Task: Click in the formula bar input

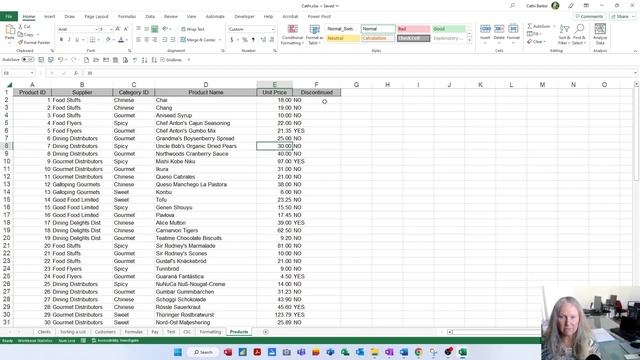Action: point(359,73)
